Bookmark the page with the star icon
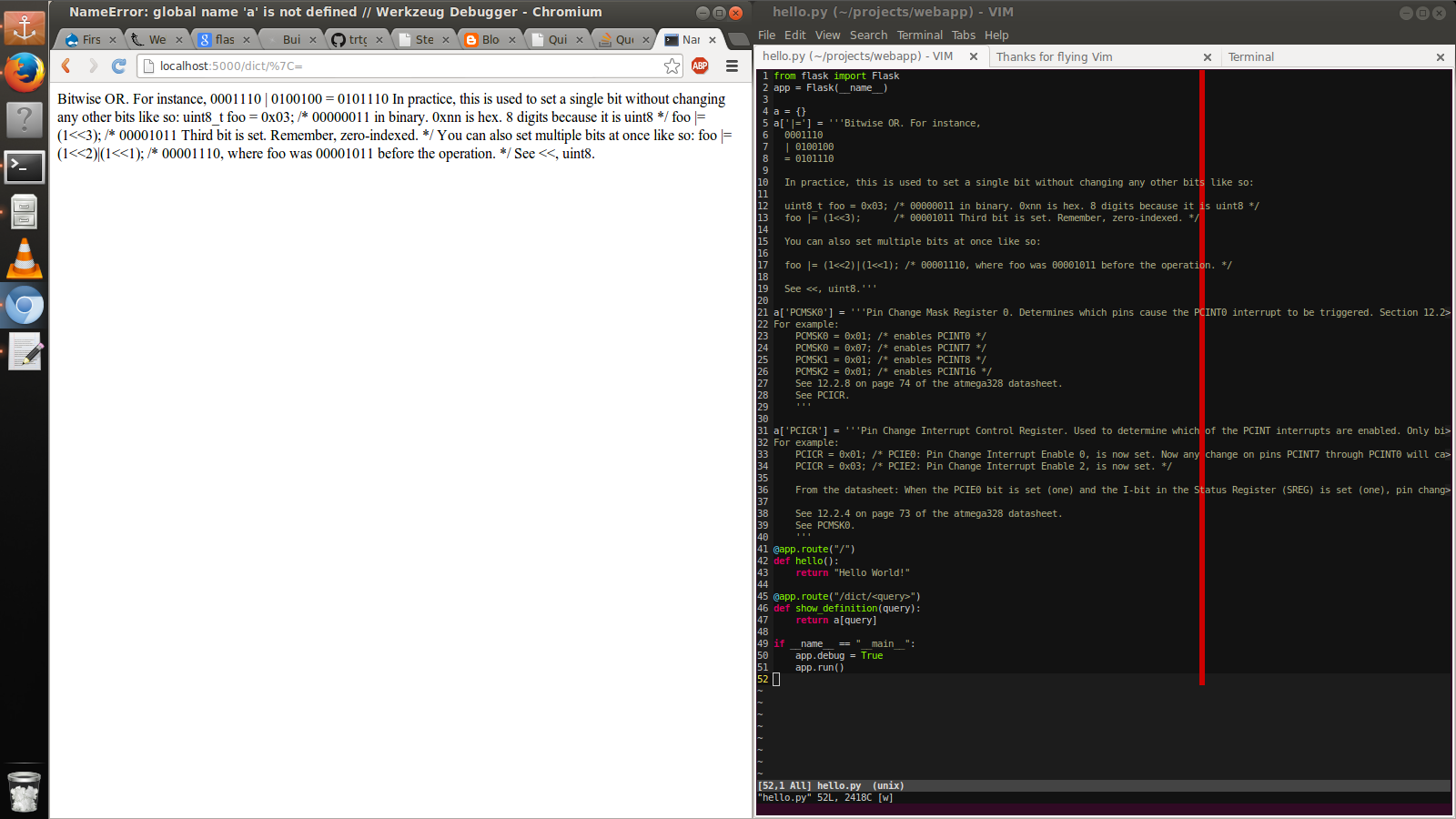The width and height of the screenshot is (1456, 819). point(672,66)
